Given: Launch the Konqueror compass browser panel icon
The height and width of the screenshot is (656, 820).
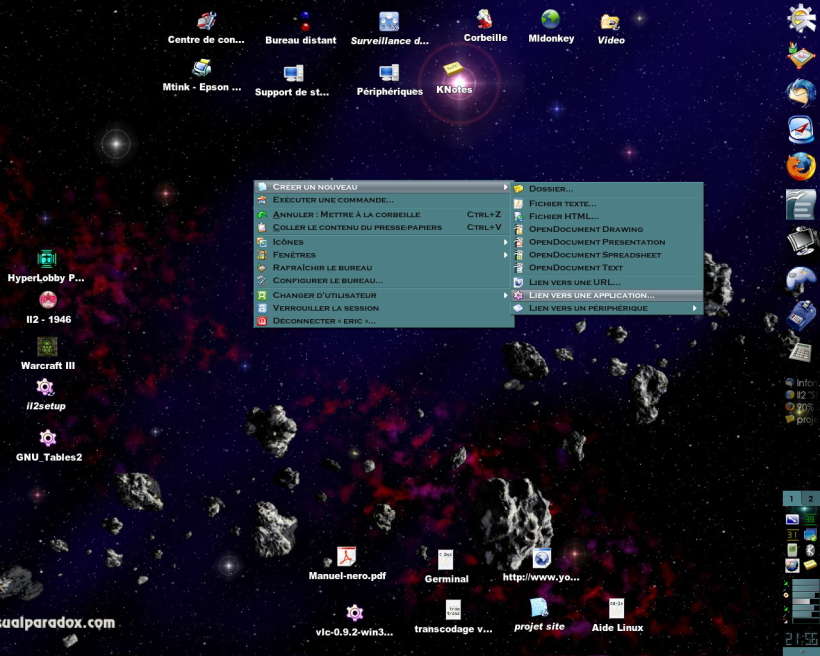Looking at the screenshot, I should pos(801,129).
